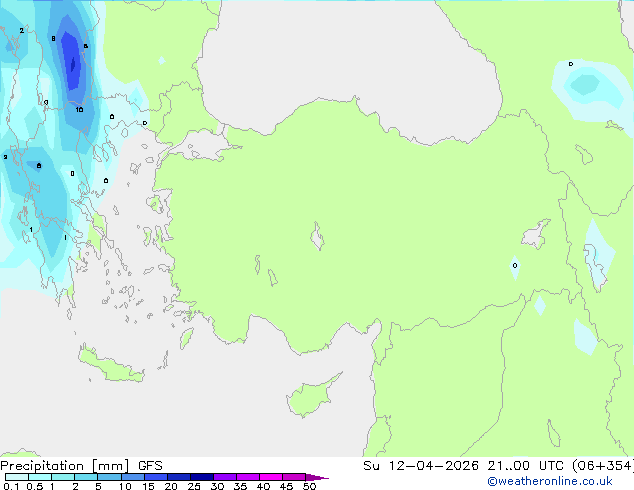Viewport: 634px width, 490px height.
Task: Click the 20–25 mm legend swatch
Action: pos(178,477)
